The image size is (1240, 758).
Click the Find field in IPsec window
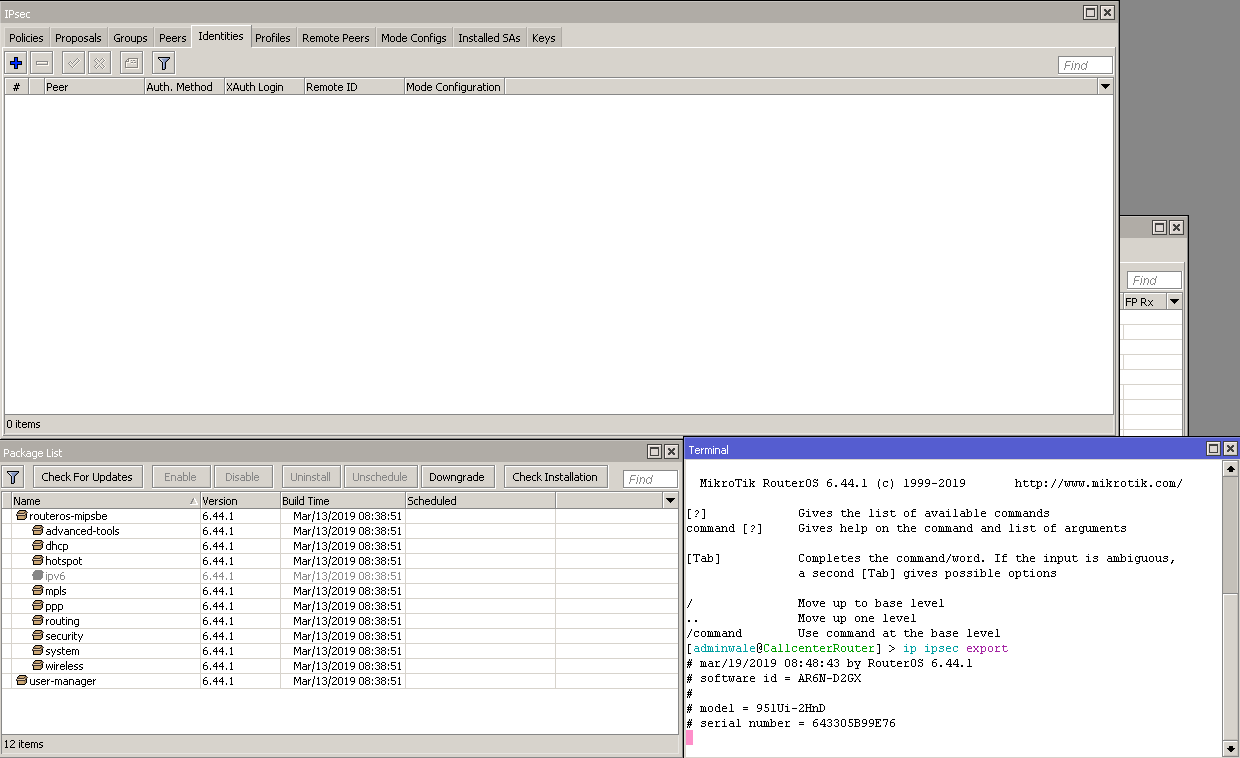1085,65
